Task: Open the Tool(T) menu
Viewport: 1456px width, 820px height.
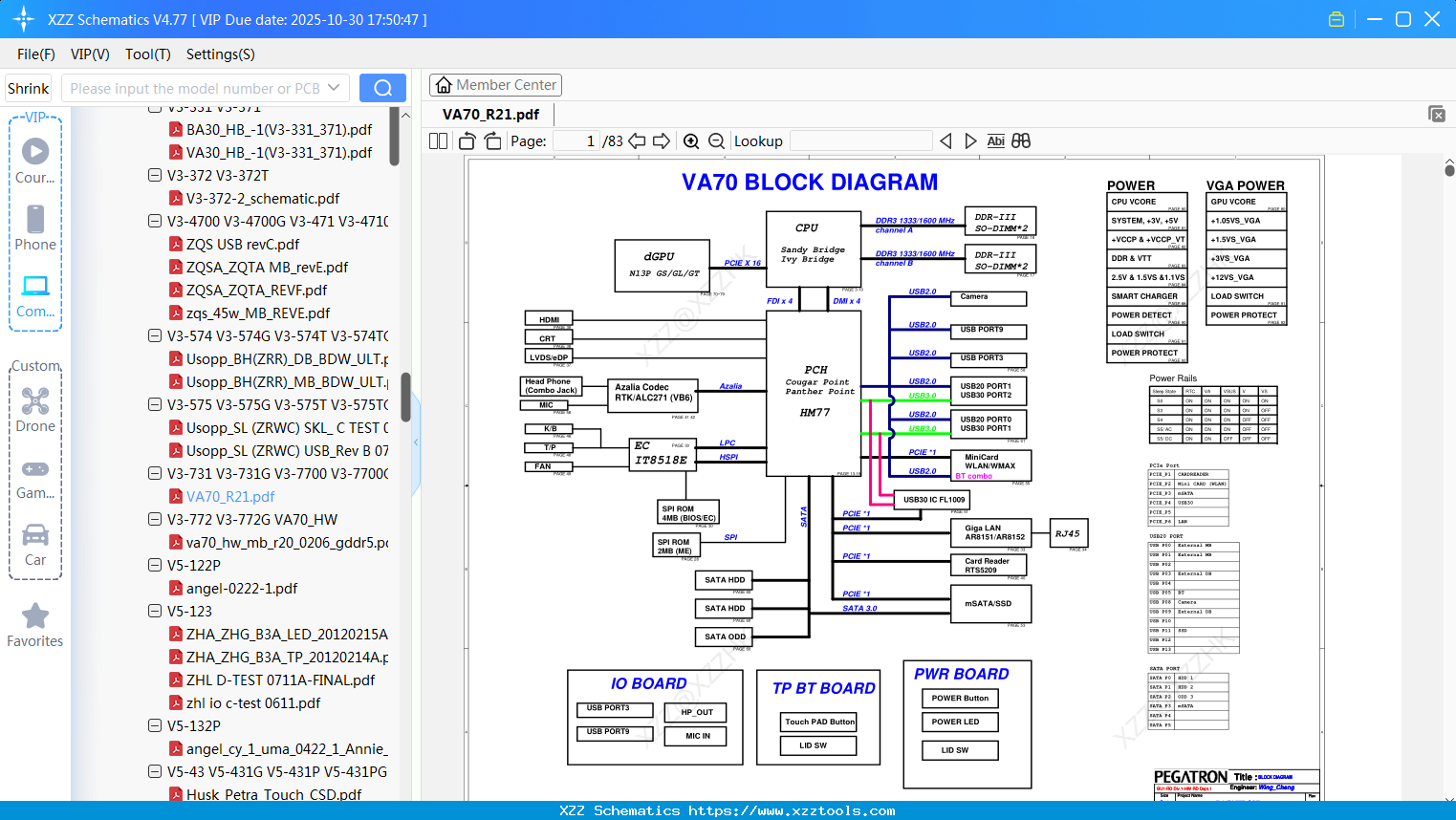Action: click(x=148, y=54)
